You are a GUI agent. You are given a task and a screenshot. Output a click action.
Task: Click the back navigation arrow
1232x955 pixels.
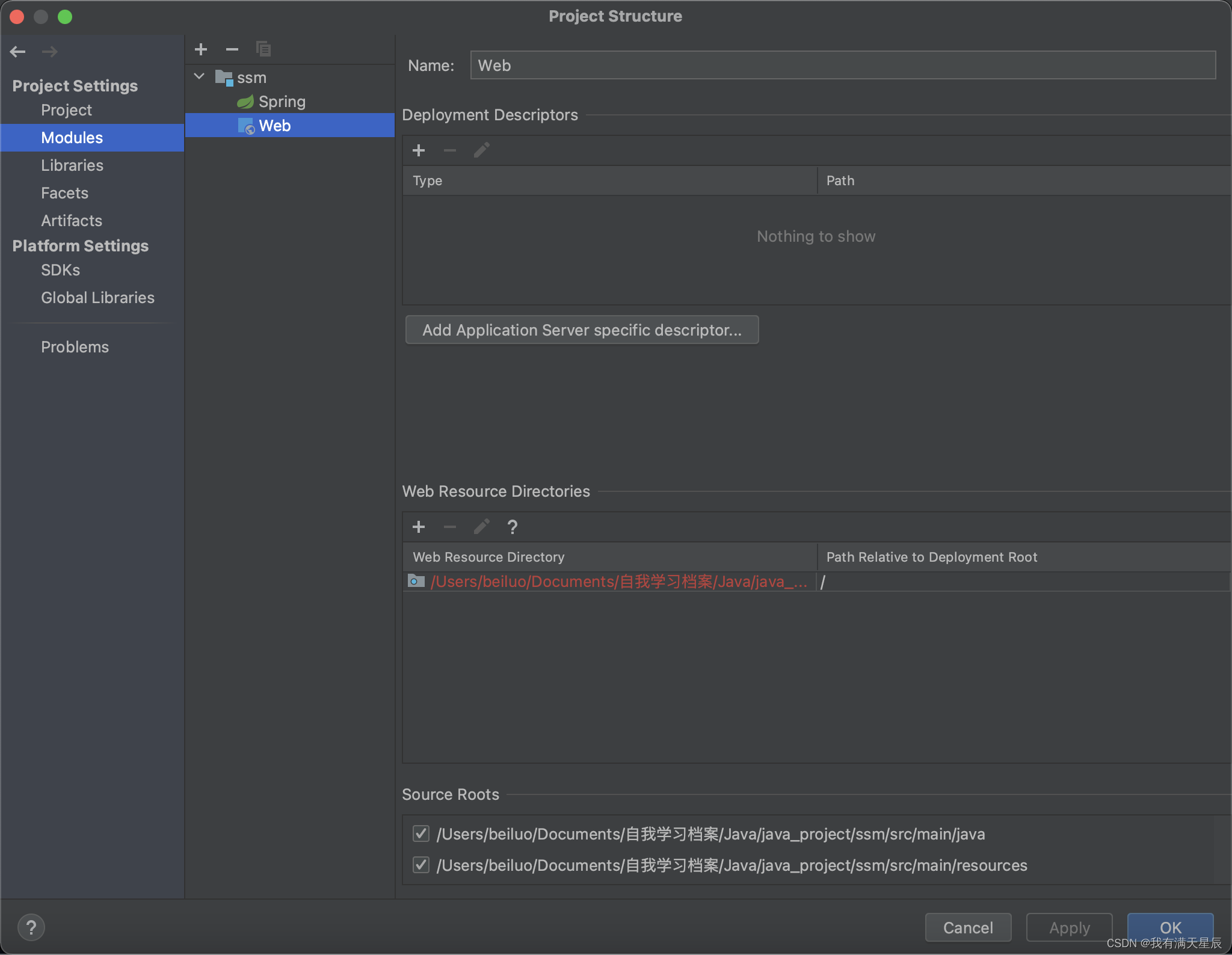click(17, 52)
